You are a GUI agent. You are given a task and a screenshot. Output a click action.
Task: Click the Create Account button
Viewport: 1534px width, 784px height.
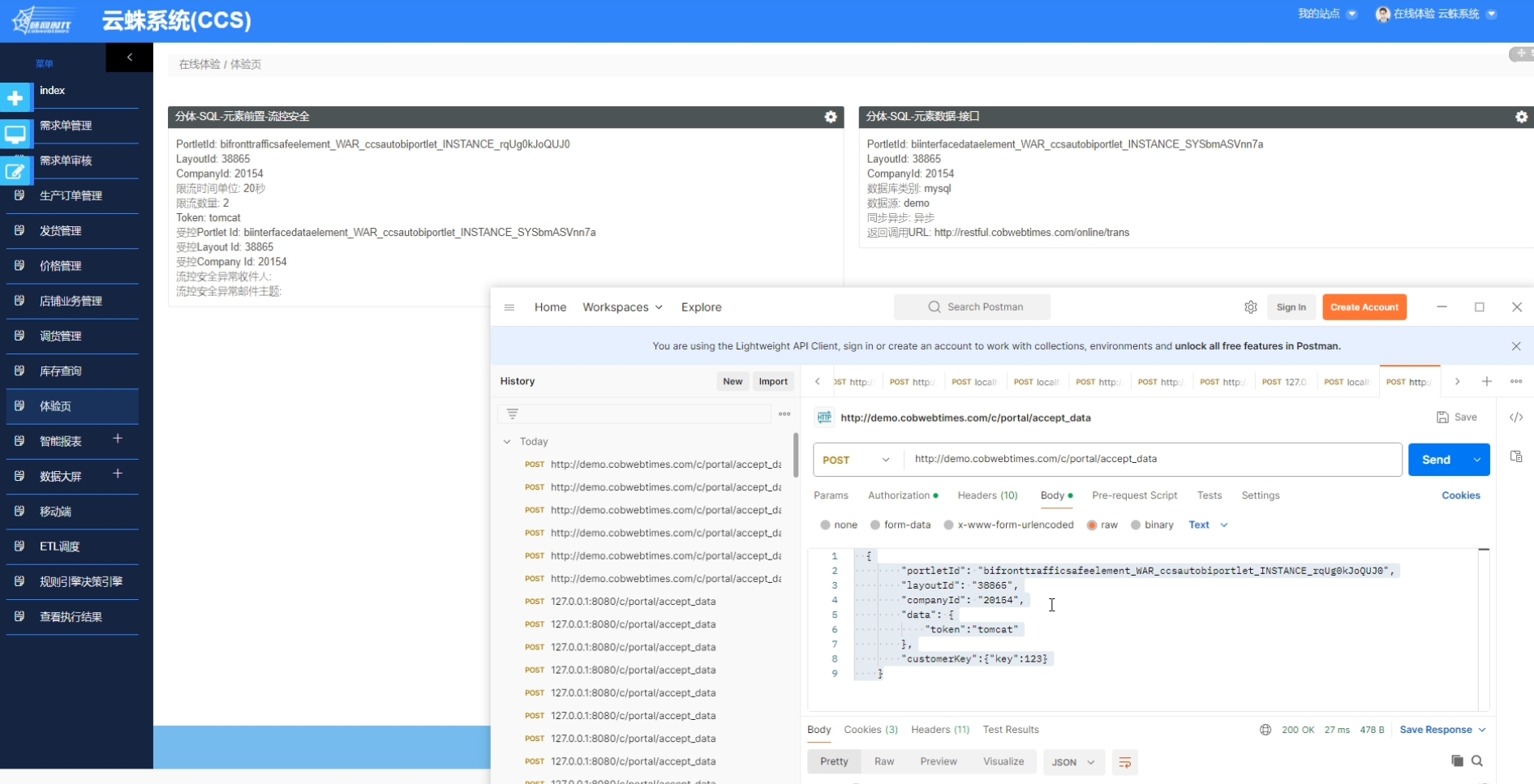[1364, 307]
